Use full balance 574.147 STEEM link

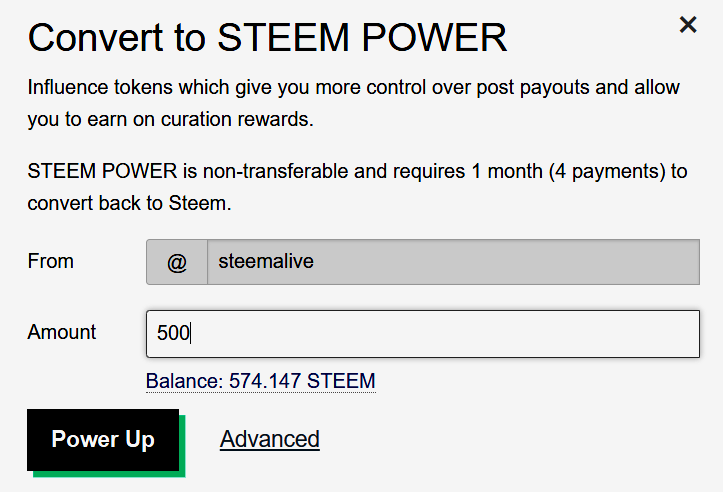(x=260, y=381)
